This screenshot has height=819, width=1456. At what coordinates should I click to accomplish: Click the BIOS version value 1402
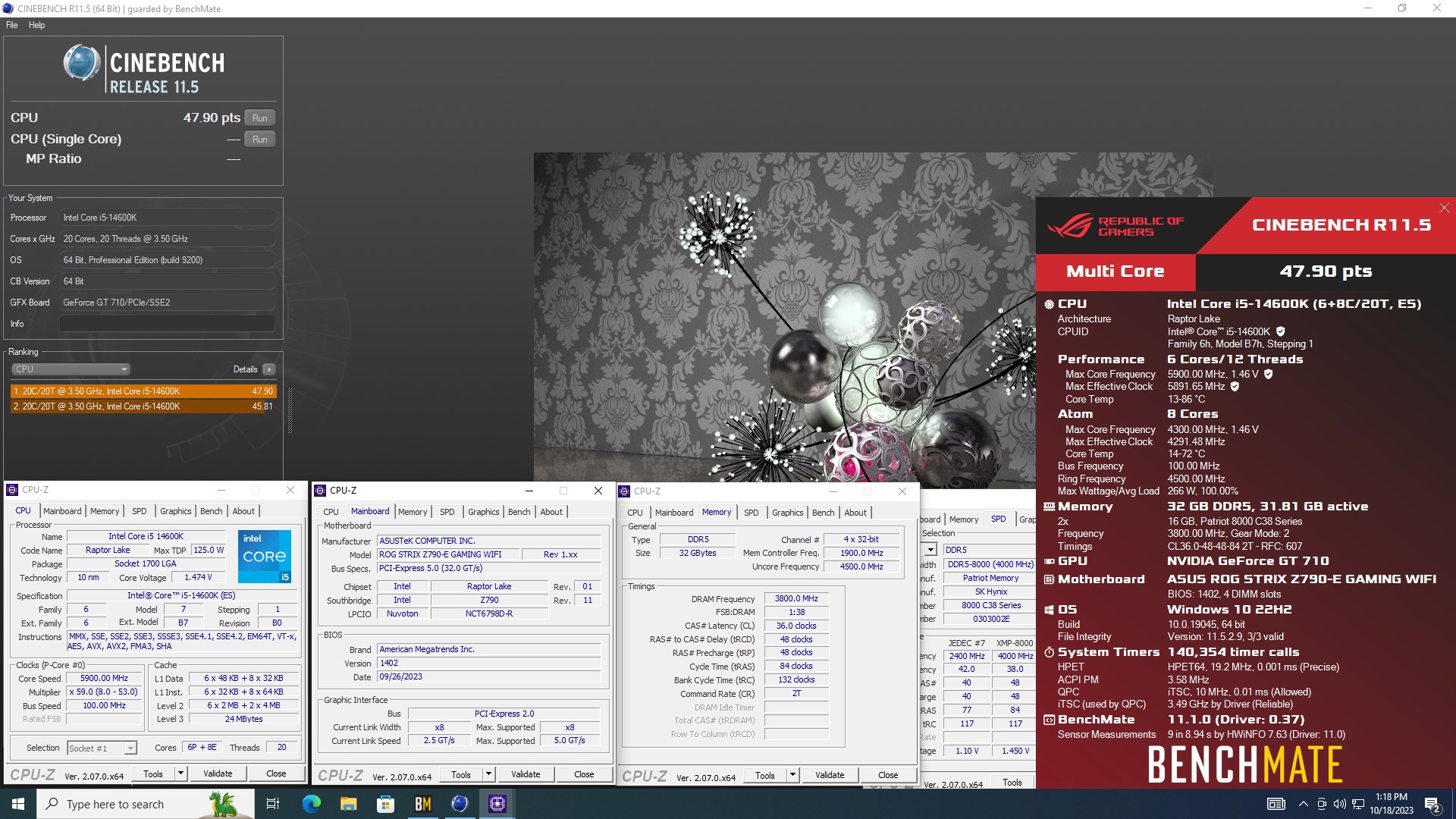coord(490,664)
